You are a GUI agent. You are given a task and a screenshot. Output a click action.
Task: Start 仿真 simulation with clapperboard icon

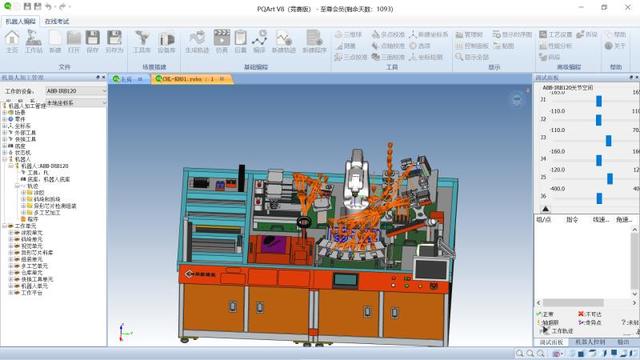point(222,42)
